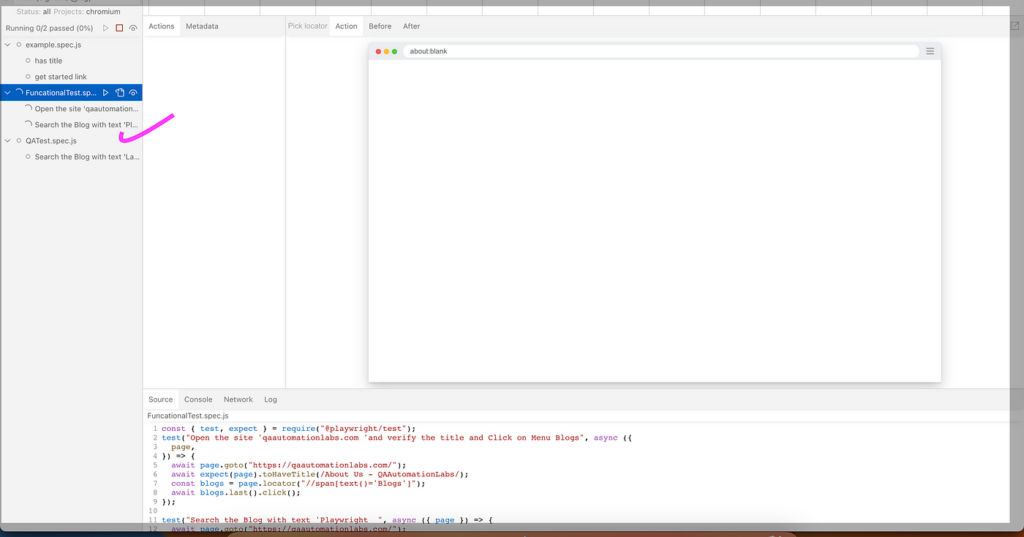
Task: Run FuncationalTest spec using its play icon
Action: [x=105, y=93]
